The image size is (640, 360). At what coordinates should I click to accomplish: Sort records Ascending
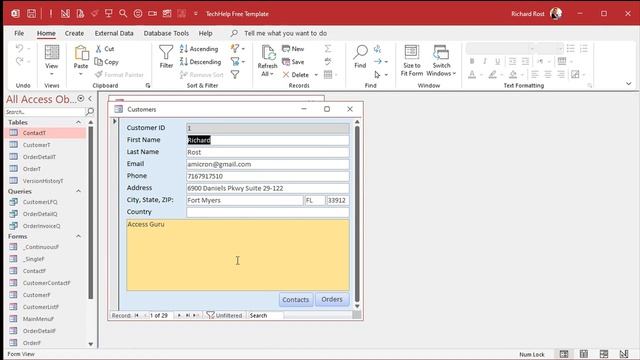199,49
